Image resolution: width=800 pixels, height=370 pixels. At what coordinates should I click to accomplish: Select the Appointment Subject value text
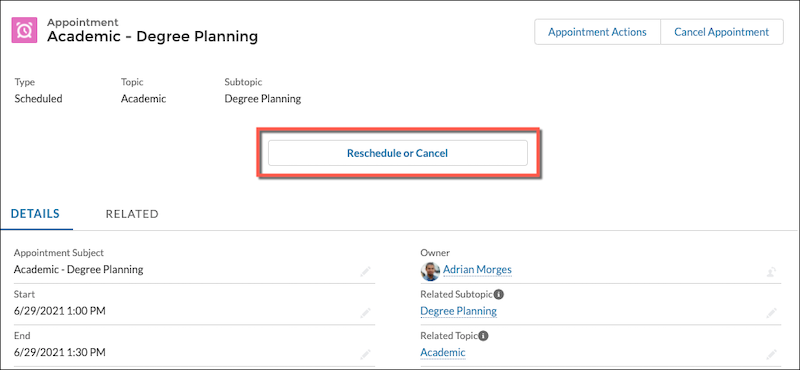[x=79, y=269]
